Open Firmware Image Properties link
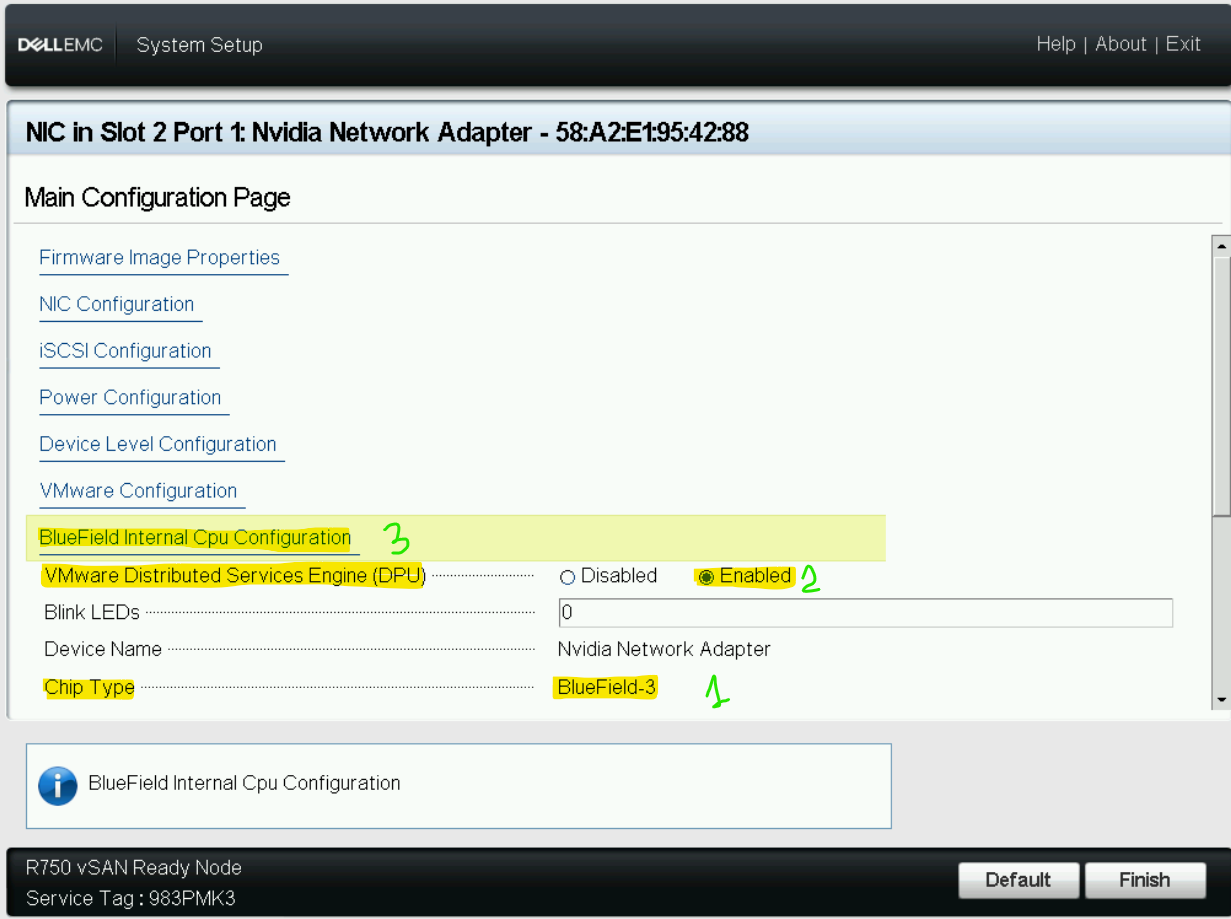The image size is (1231, 919). (160, 258)
